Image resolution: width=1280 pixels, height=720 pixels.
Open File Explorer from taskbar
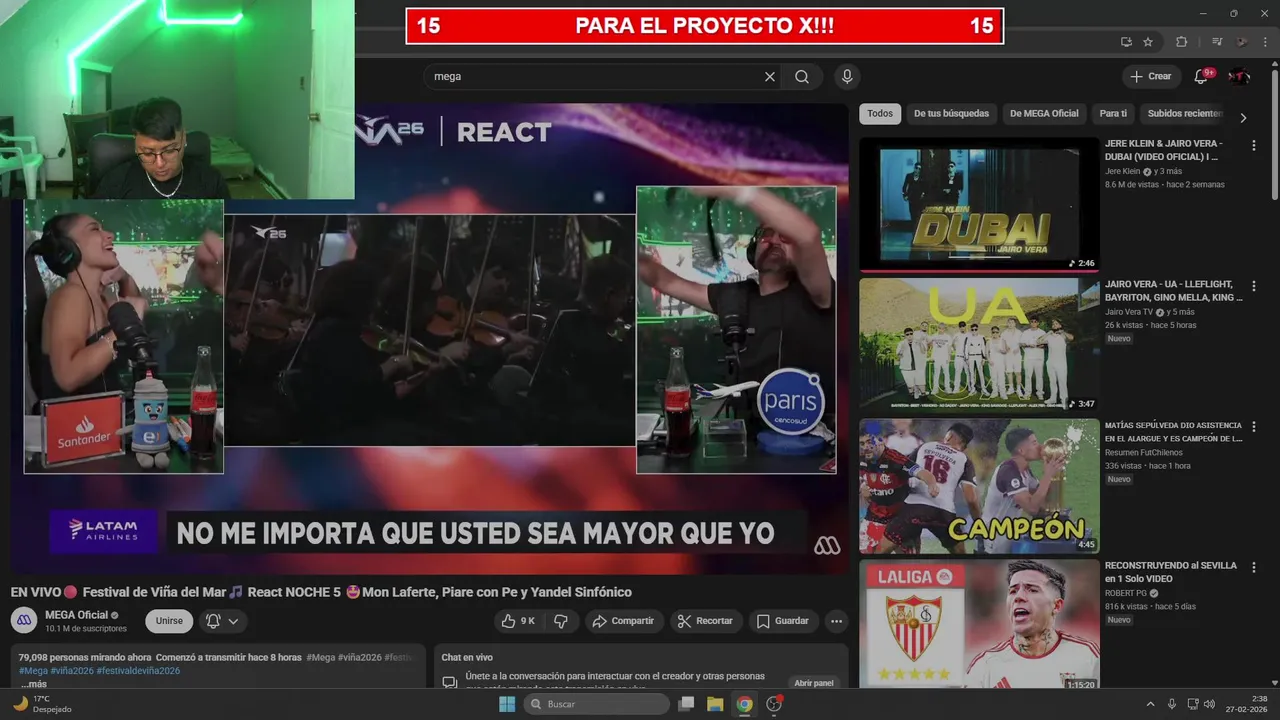pos(715,704)
